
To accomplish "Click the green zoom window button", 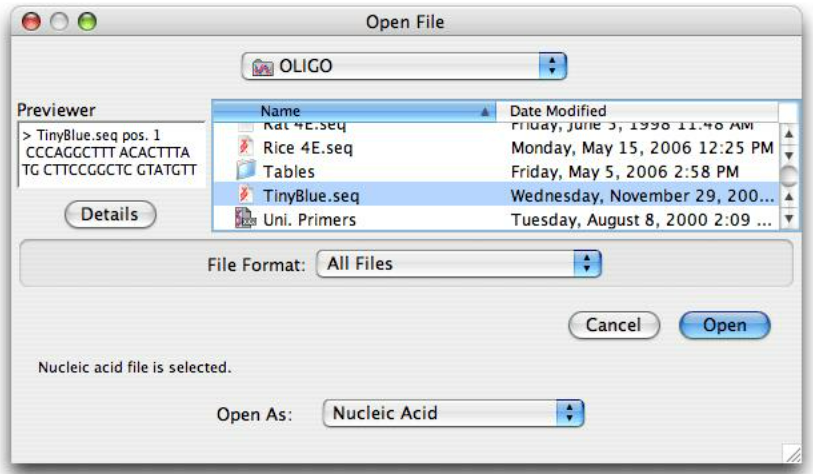I will [x=86, y=21].
